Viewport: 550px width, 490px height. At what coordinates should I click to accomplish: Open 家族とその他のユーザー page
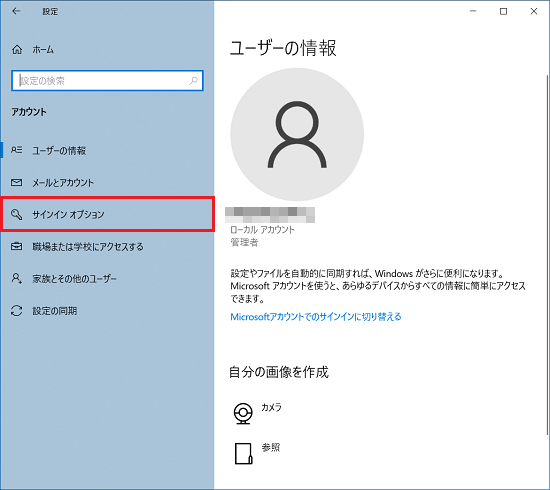(74, 279)
